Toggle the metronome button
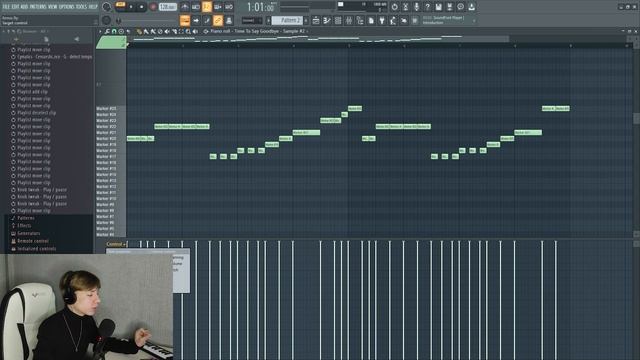 184,7
